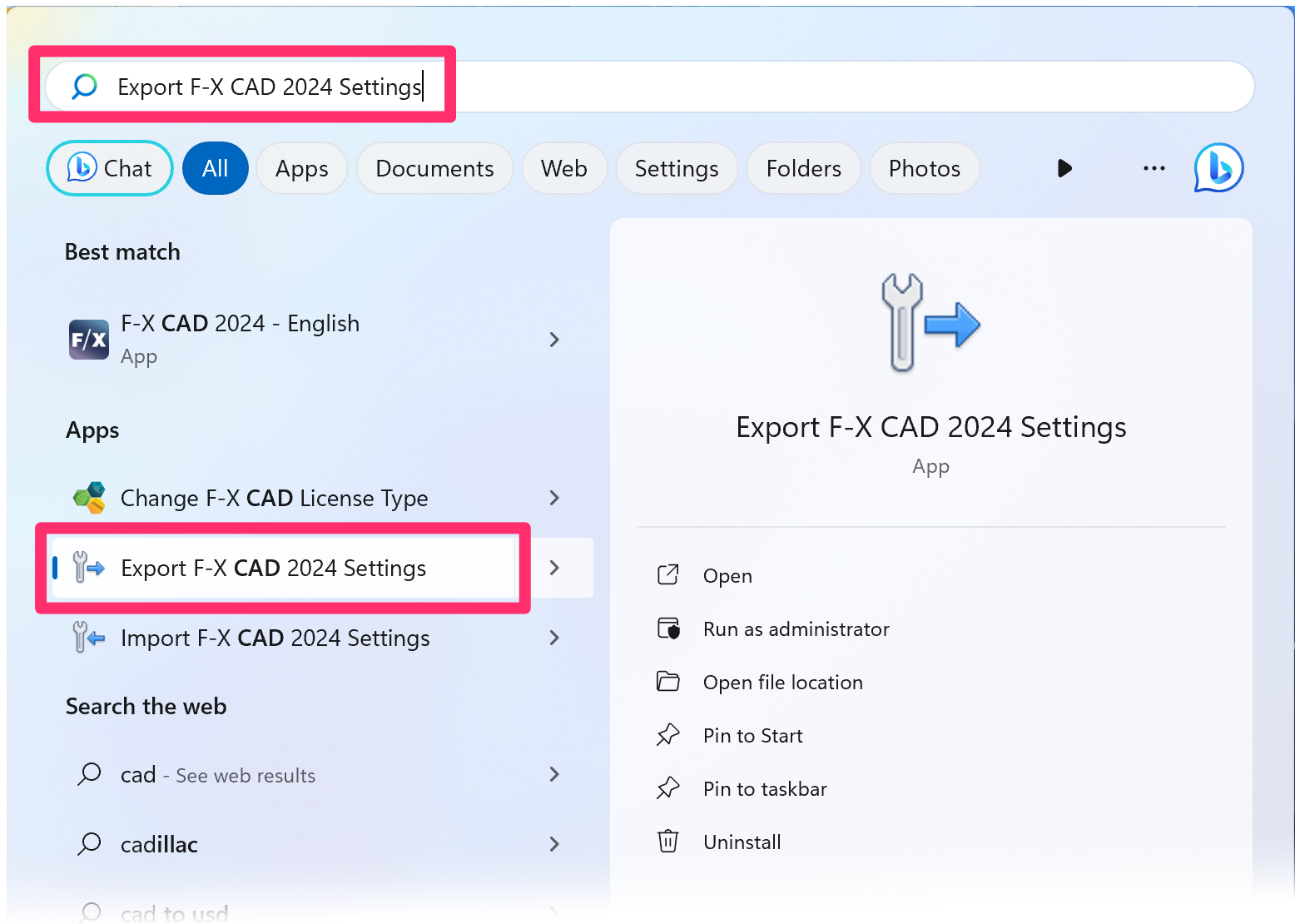Click the trash icon beside Uninstall
Screen dimensions: 1295x924
[668, 841]
